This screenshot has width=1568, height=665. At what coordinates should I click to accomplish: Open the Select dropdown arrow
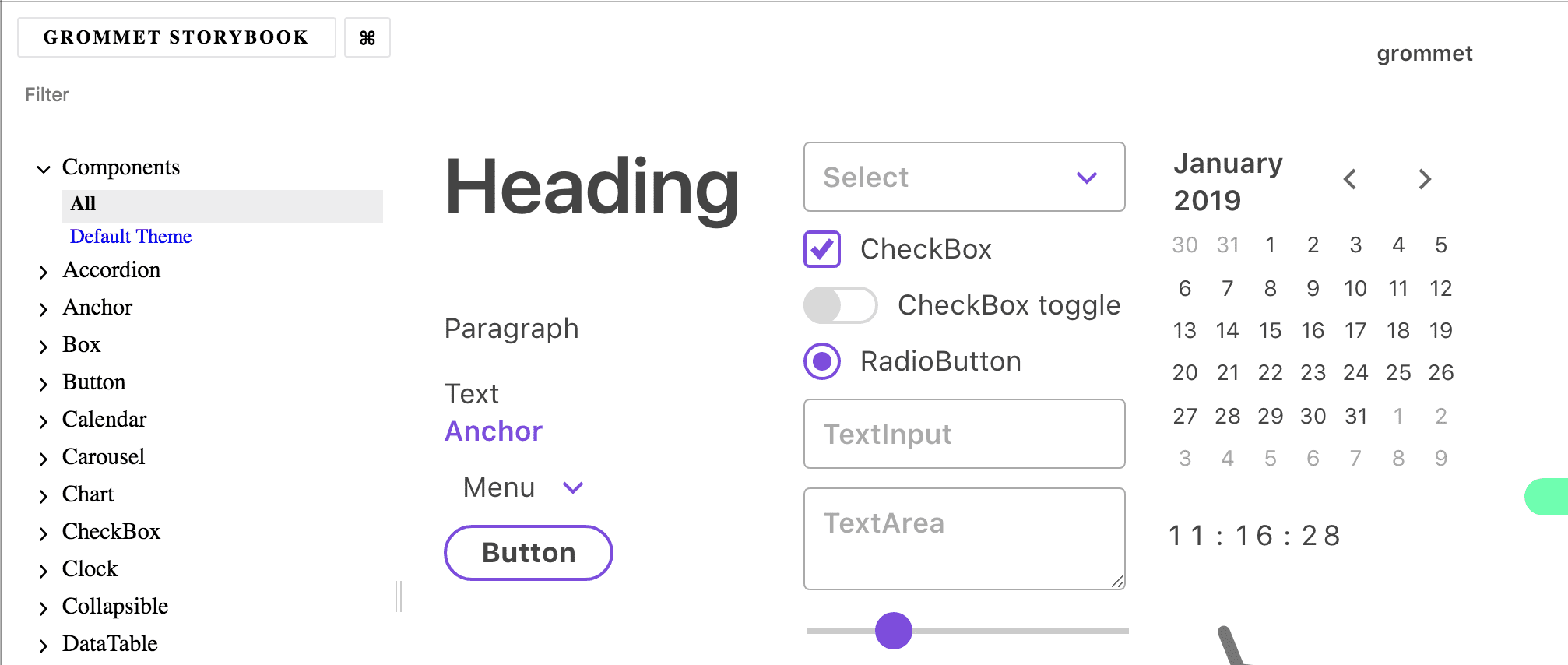tap(1087, 178)
